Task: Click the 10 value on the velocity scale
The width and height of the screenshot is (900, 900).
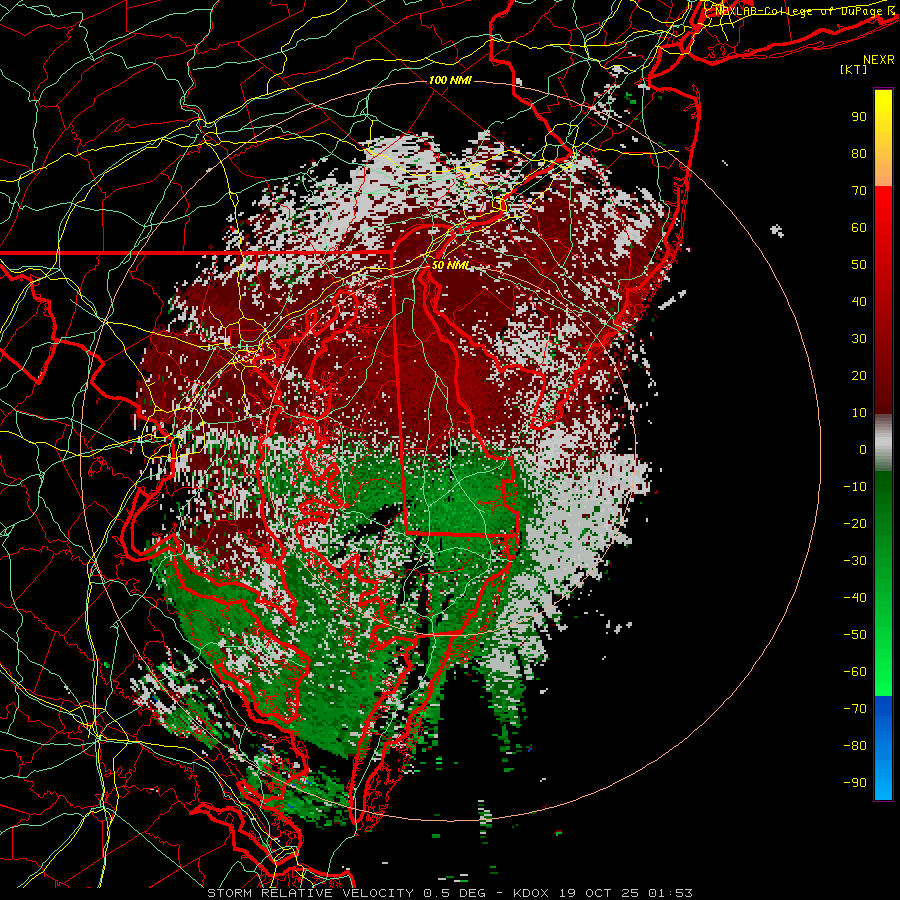Action: (859, 413)
